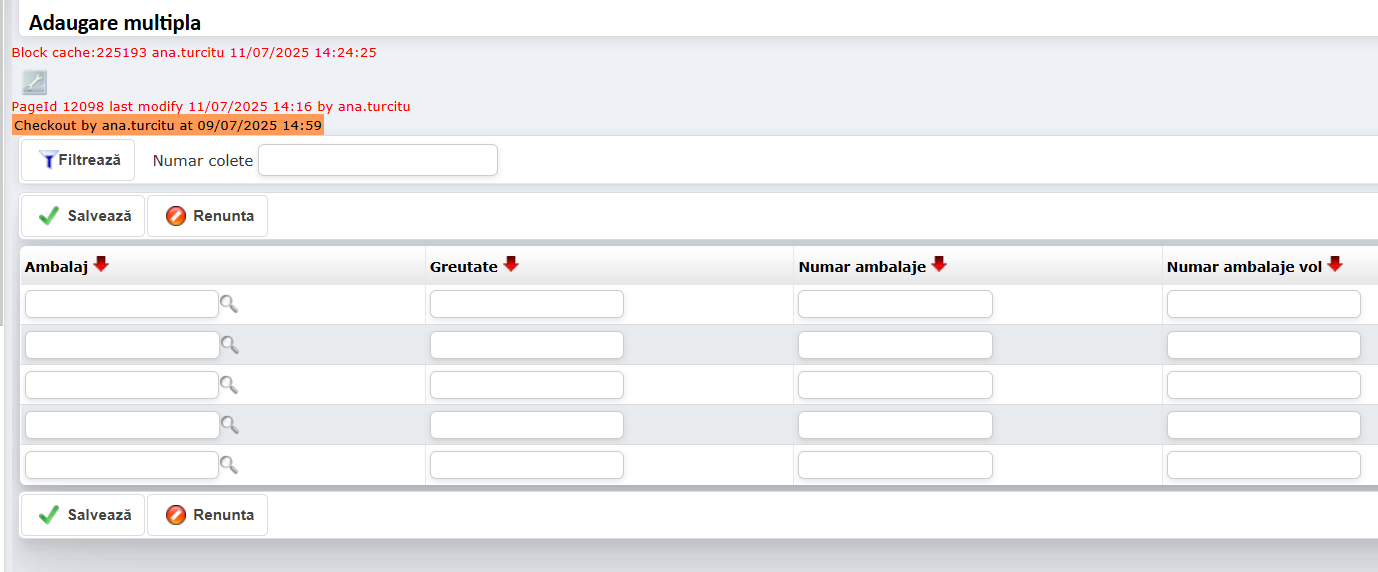Click red arrow next to Greutate header
This screenshot has height=572, width=1378.
coord(511,264)
